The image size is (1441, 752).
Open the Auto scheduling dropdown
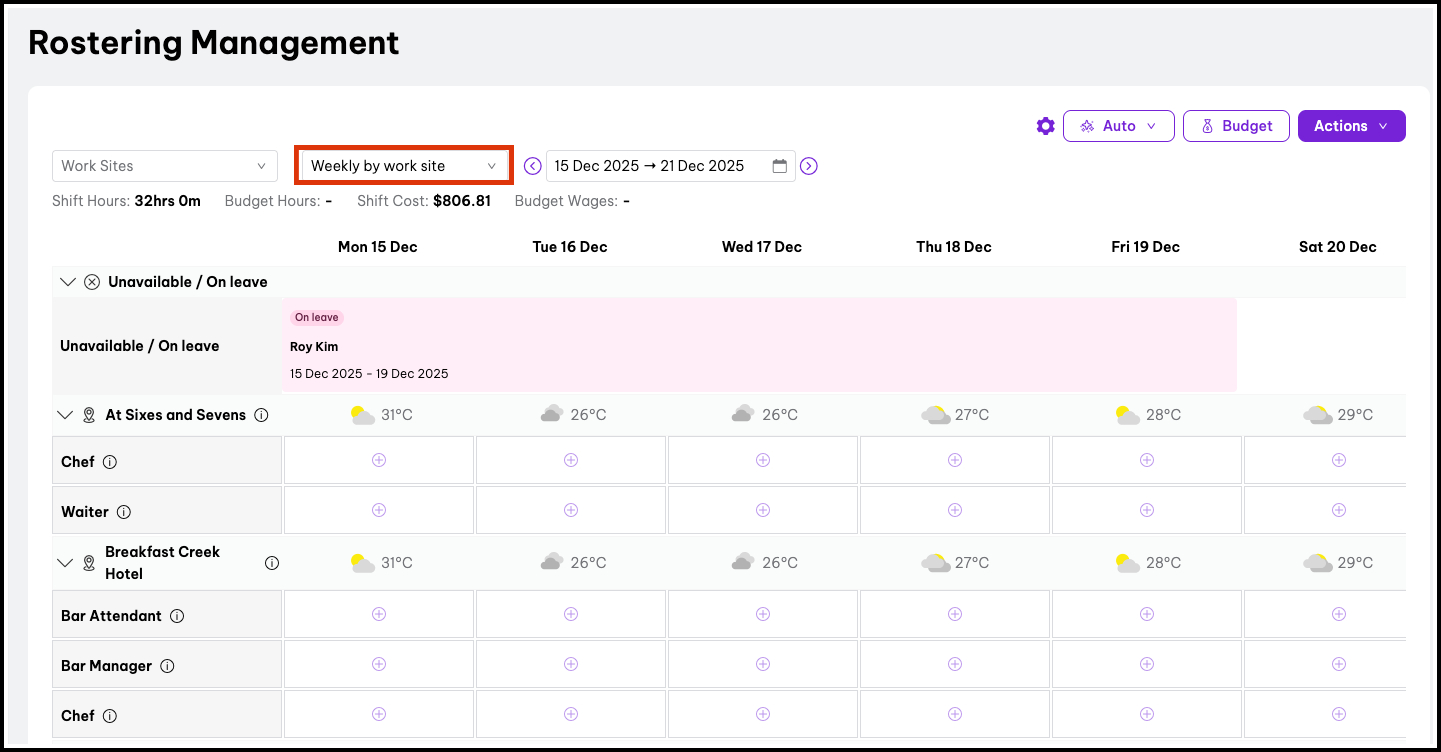click(1117, 126)
